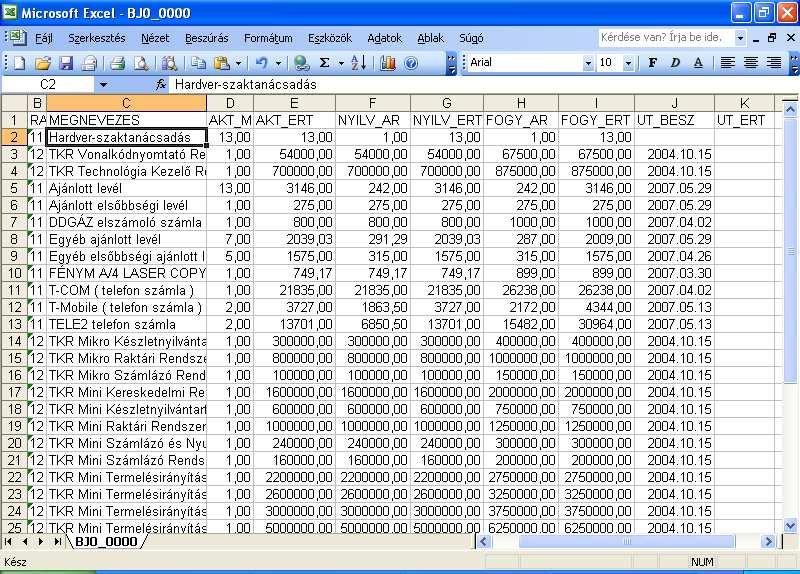Open a file with folder icon

43,63
